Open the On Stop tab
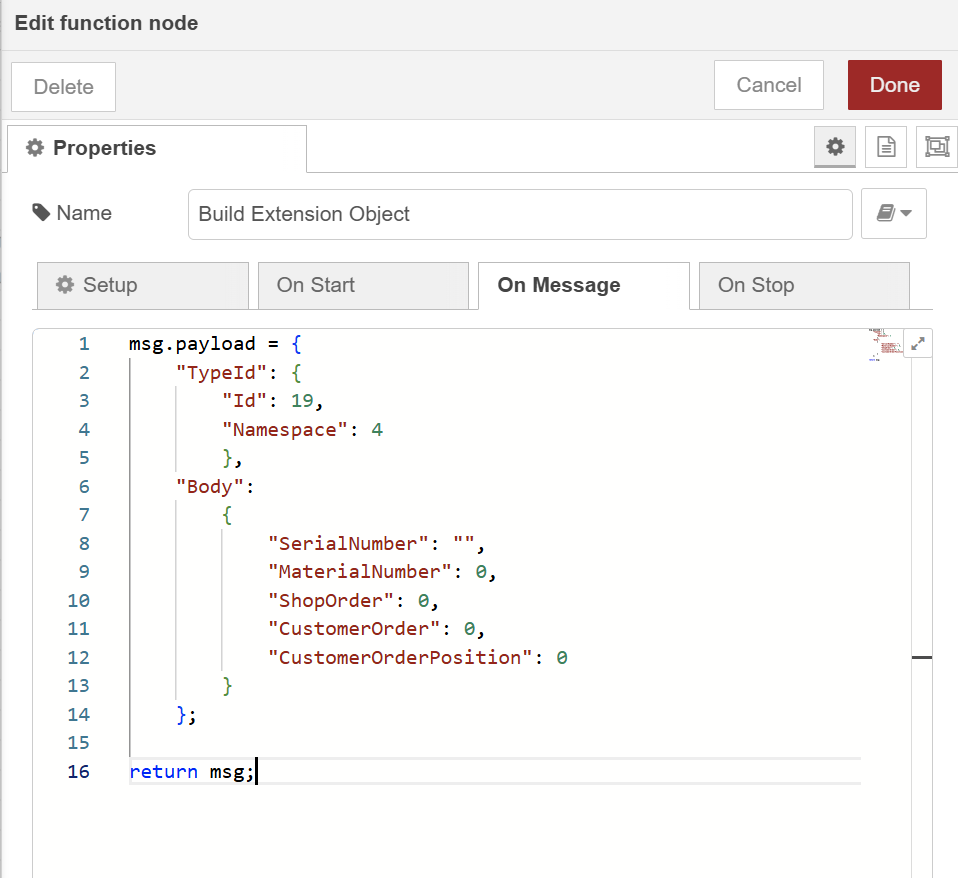Viewport: 958px width, 878px height. 804,285
